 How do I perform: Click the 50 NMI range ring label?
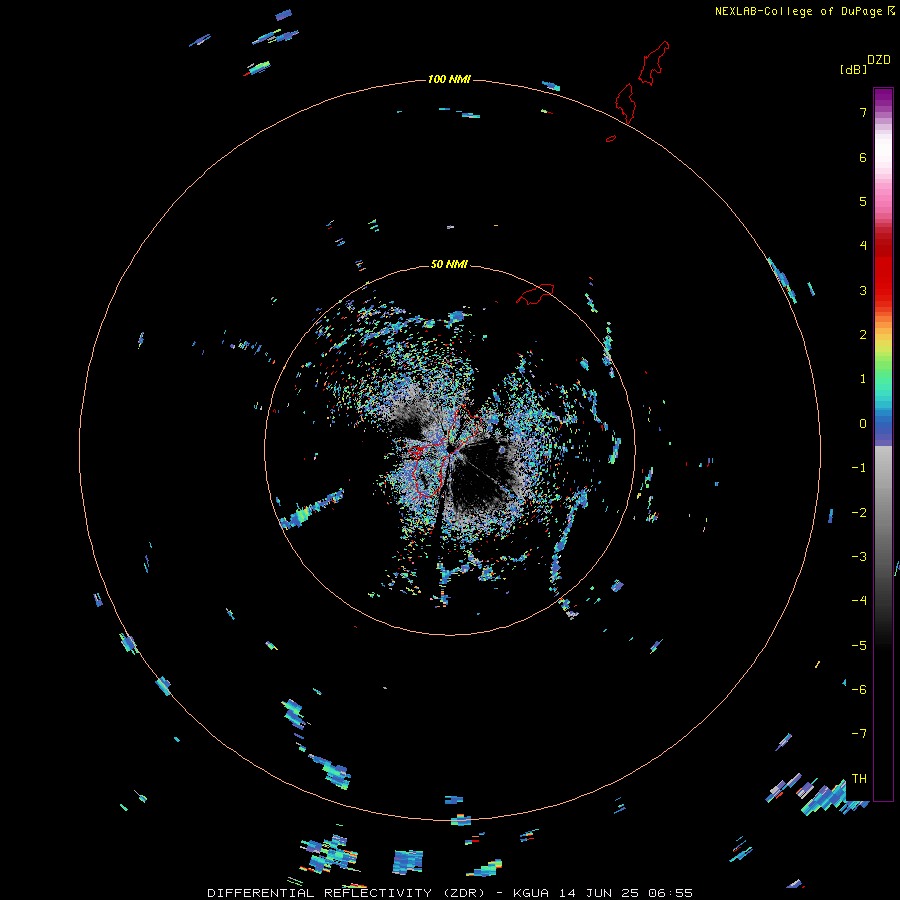pyautogui.click(x=449, y=264)
